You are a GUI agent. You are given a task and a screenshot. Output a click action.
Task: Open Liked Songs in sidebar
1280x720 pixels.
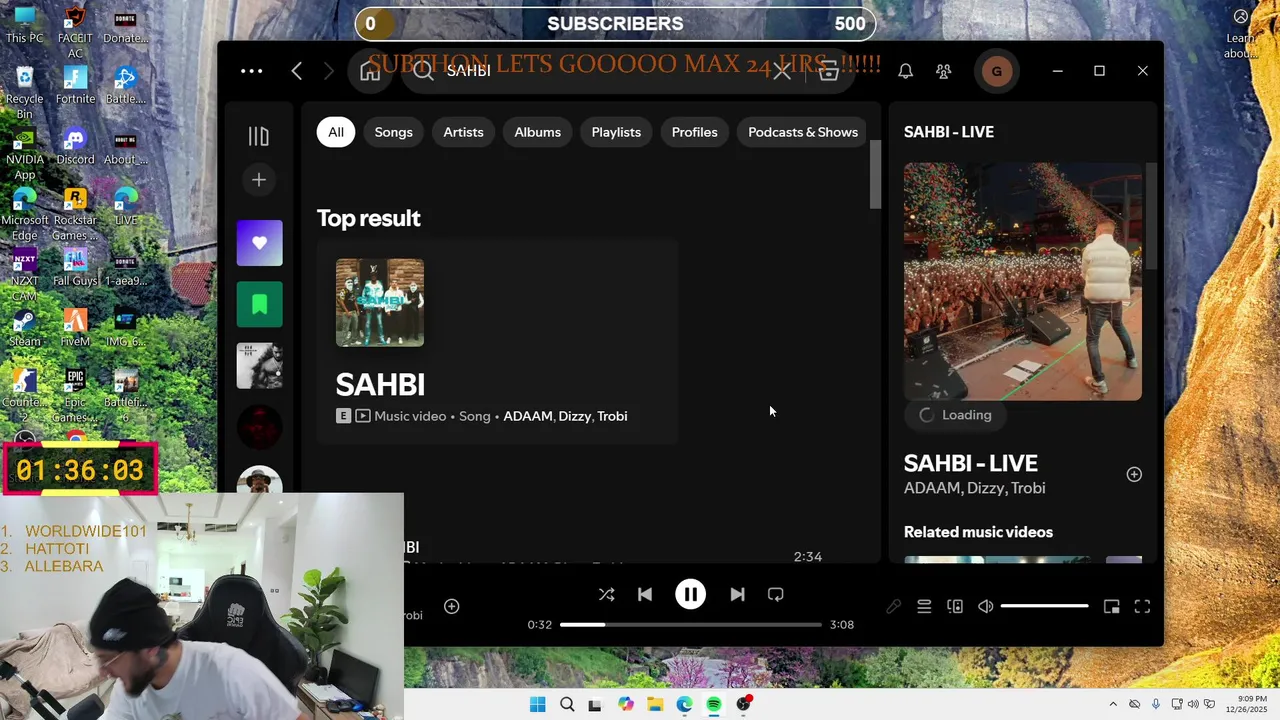(x=259, y=243)
